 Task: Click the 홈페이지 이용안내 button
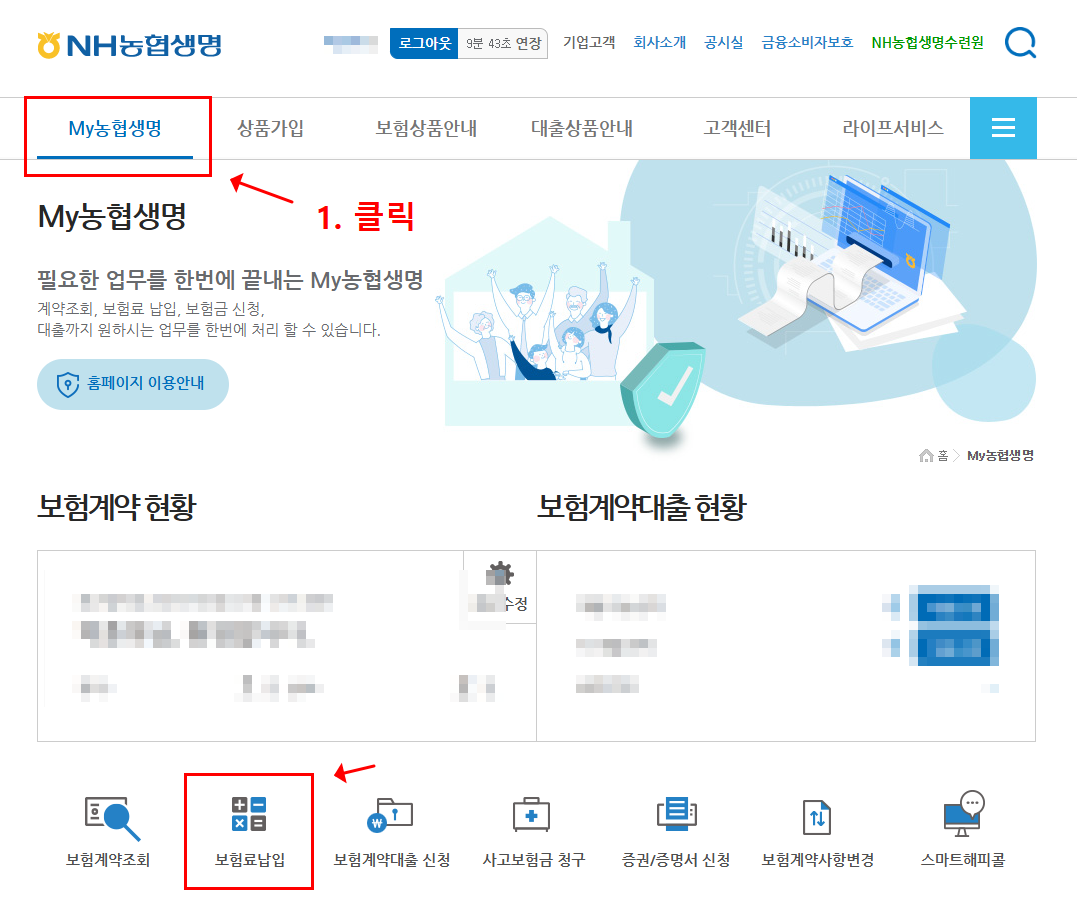[133, 384]
